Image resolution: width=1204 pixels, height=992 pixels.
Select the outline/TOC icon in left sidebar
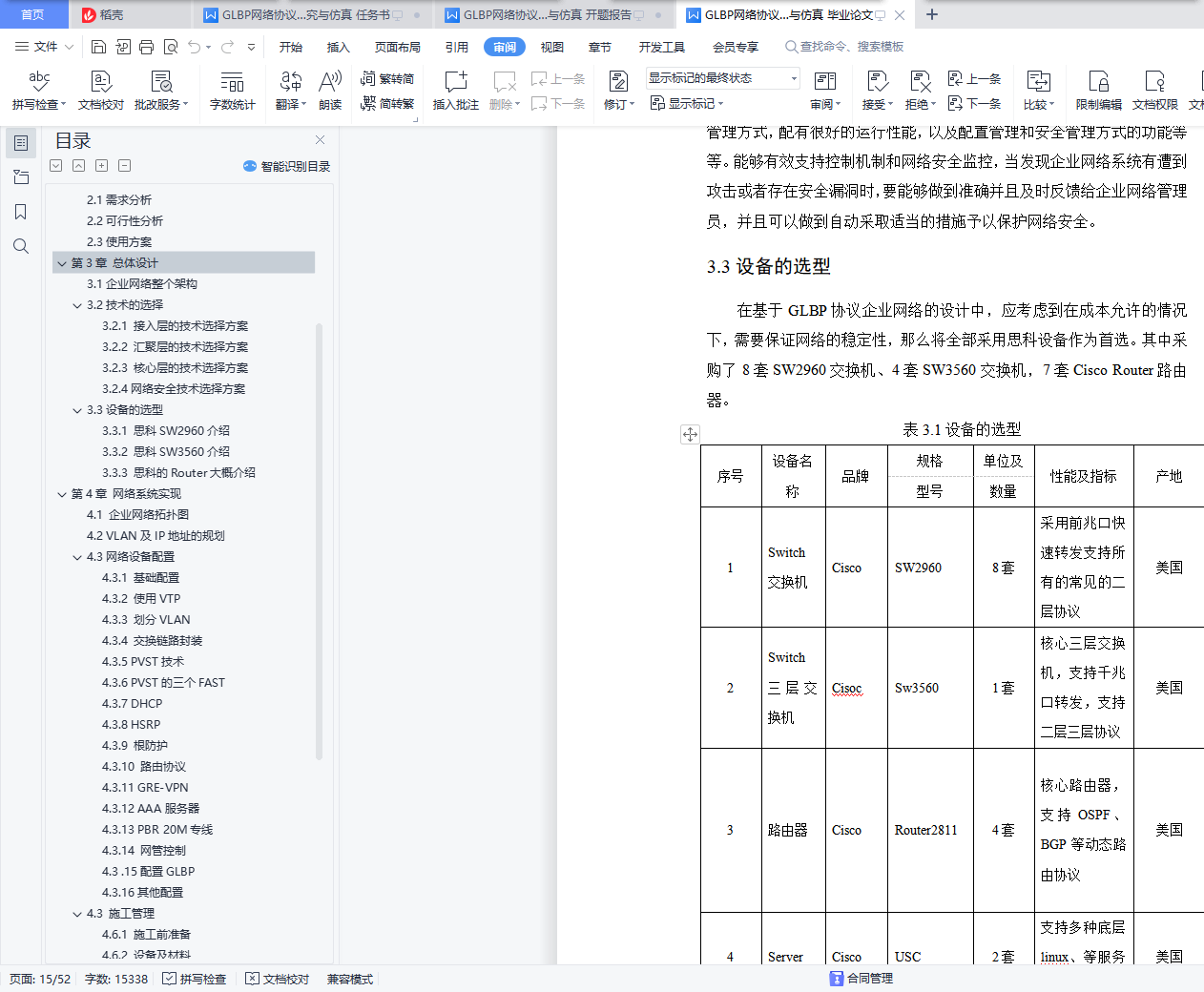tap(21, 143)
